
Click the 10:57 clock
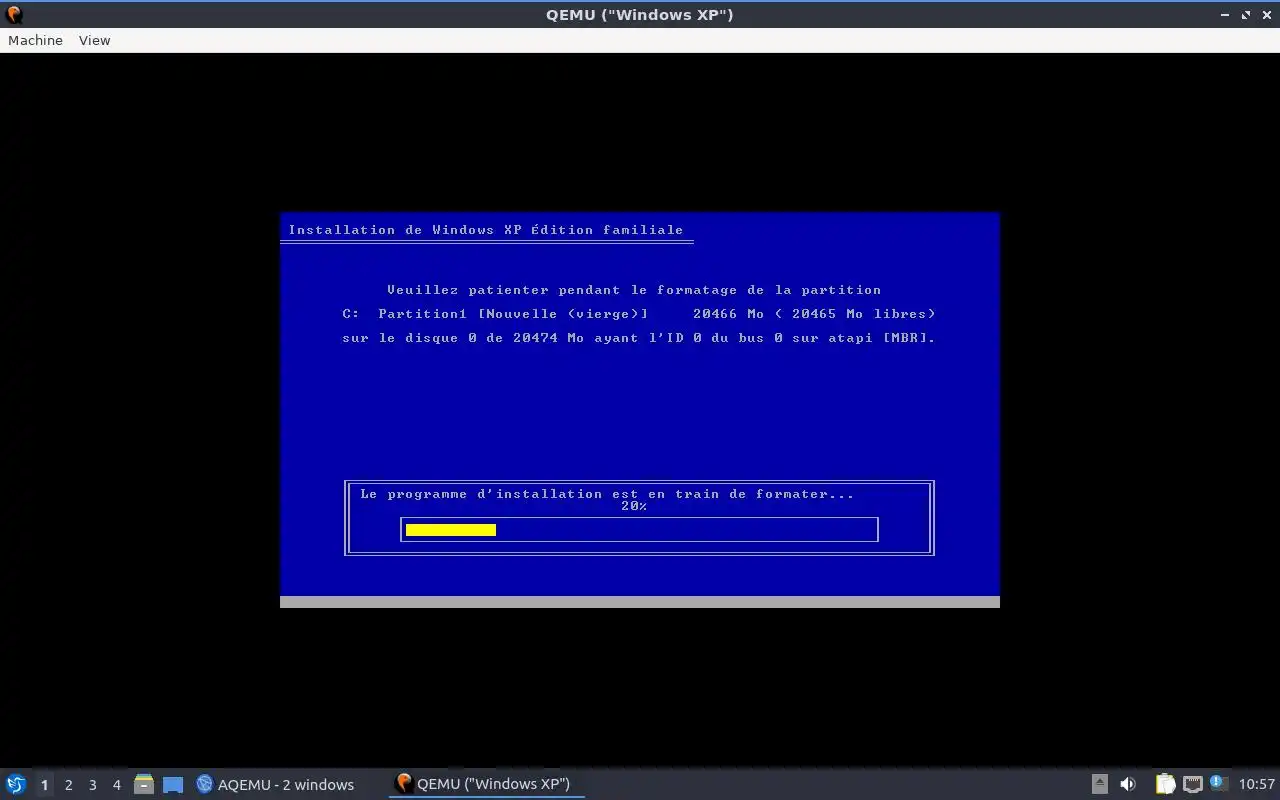pyautogui.click(x=1257, y=784)
